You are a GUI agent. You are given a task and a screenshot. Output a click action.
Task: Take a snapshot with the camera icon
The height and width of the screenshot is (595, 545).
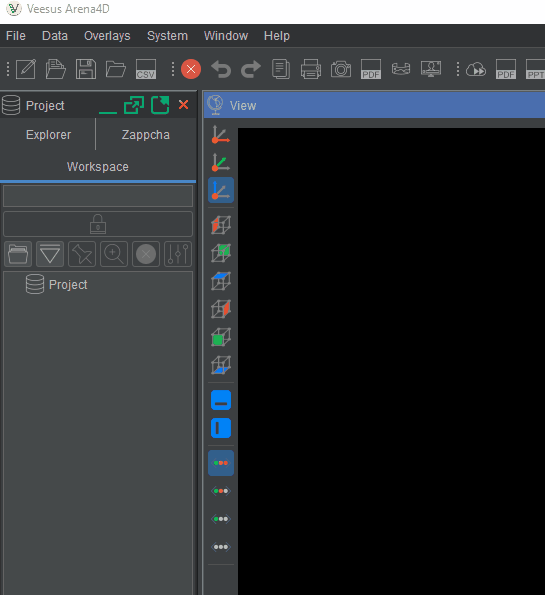(x=341, y=69)
